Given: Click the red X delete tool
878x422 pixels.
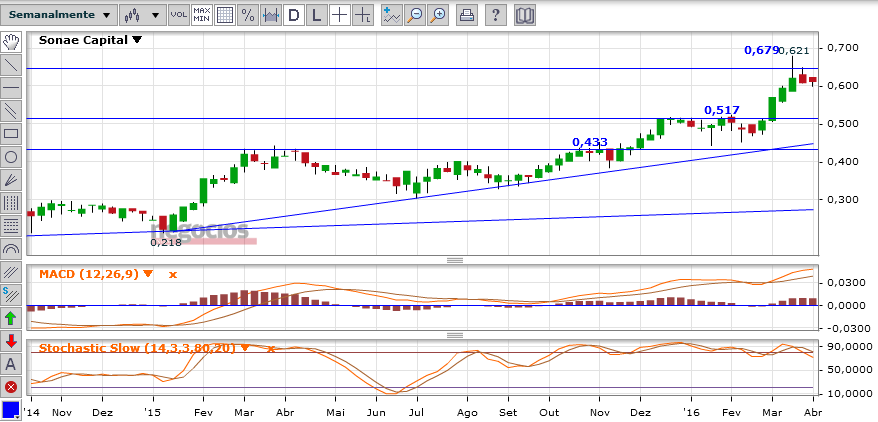Looking at the screenshot, I should click(x=11, y=387).
